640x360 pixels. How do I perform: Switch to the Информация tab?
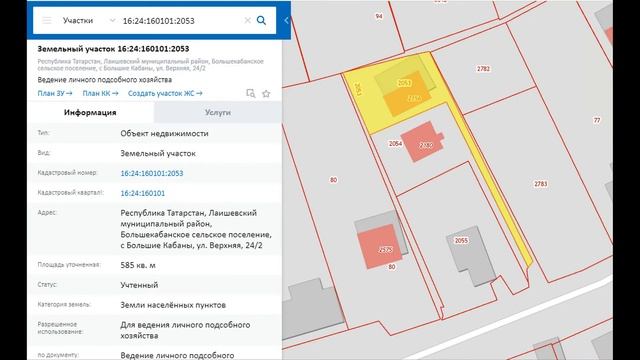90,112
